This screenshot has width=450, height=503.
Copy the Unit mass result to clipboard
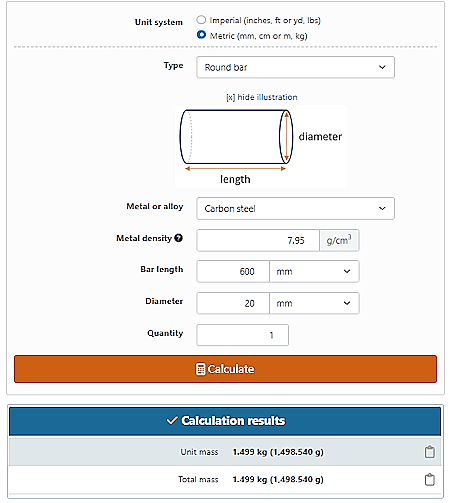point(429,452)
